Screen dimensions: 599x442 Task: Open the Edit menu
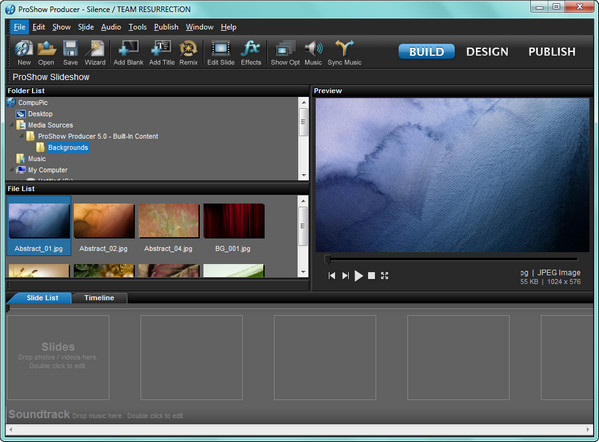click(39, 27)
